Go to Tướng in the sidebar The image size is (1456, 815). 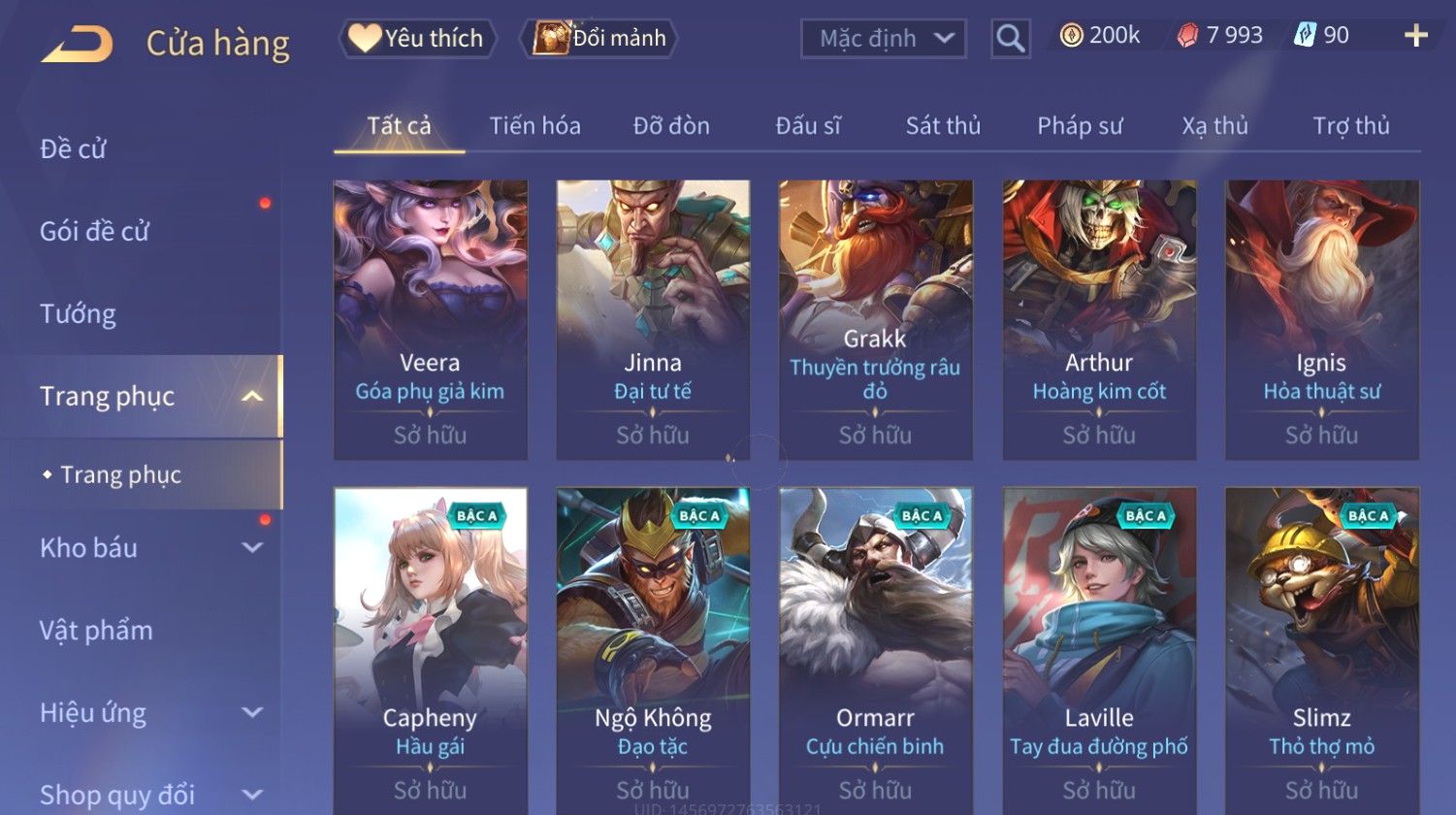(78, 314)
